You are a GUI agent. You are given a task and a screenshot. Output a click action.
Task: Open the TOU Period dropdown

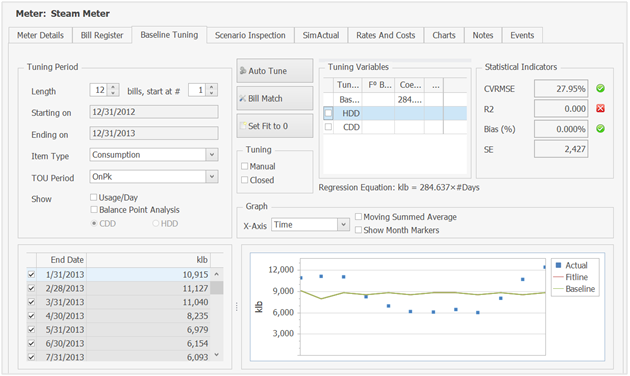click(x=212, y=177)
